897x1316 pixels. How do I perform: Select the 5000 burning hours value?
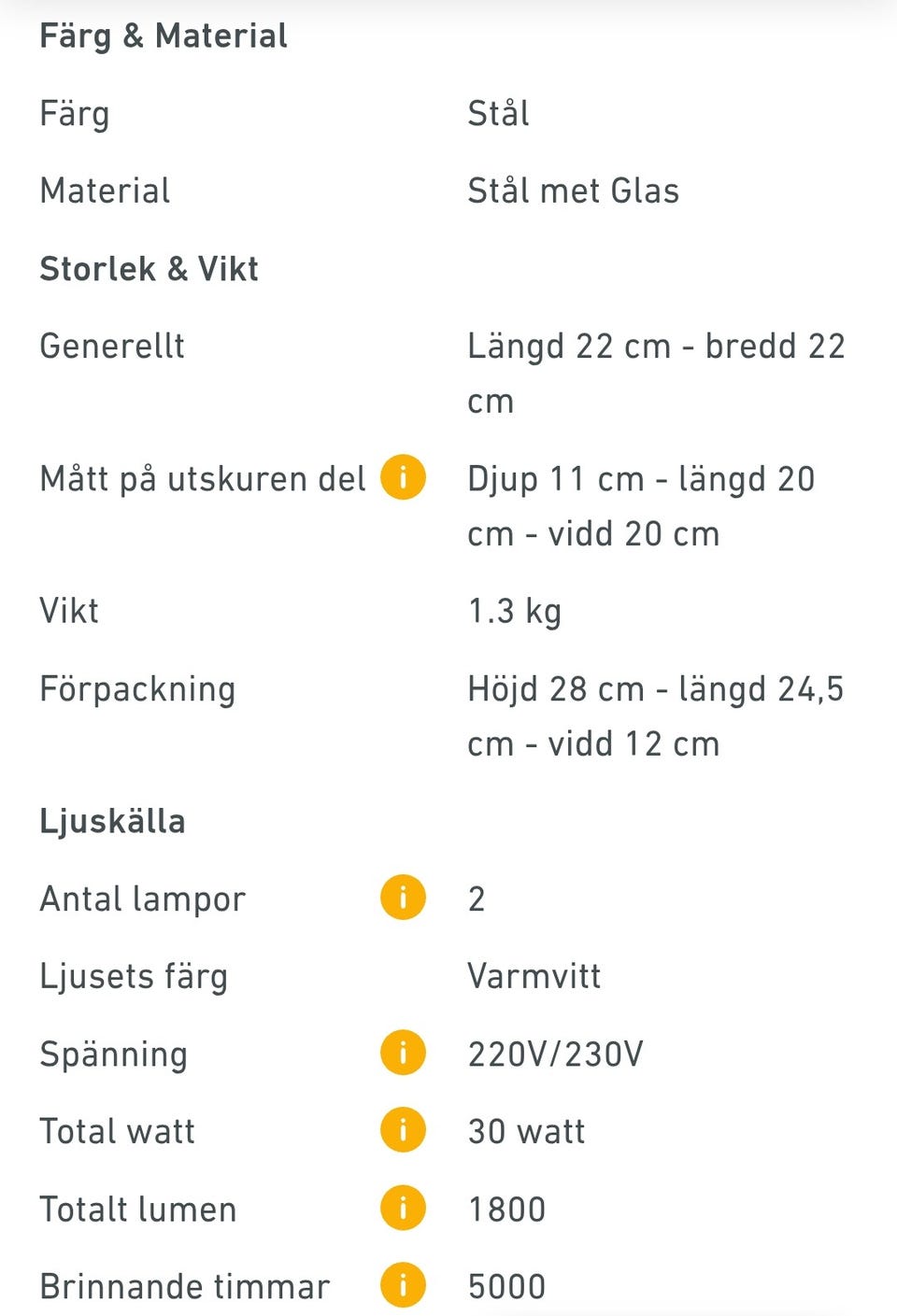tap(506, 1286)
